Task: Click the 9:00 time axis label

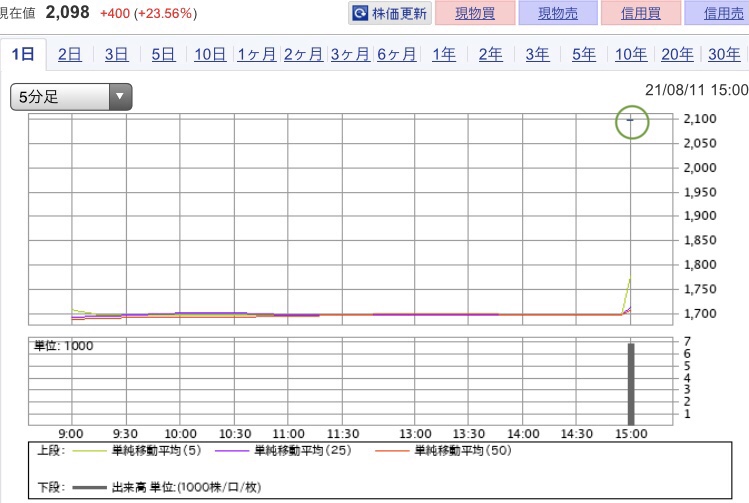Action: [71, 434]
